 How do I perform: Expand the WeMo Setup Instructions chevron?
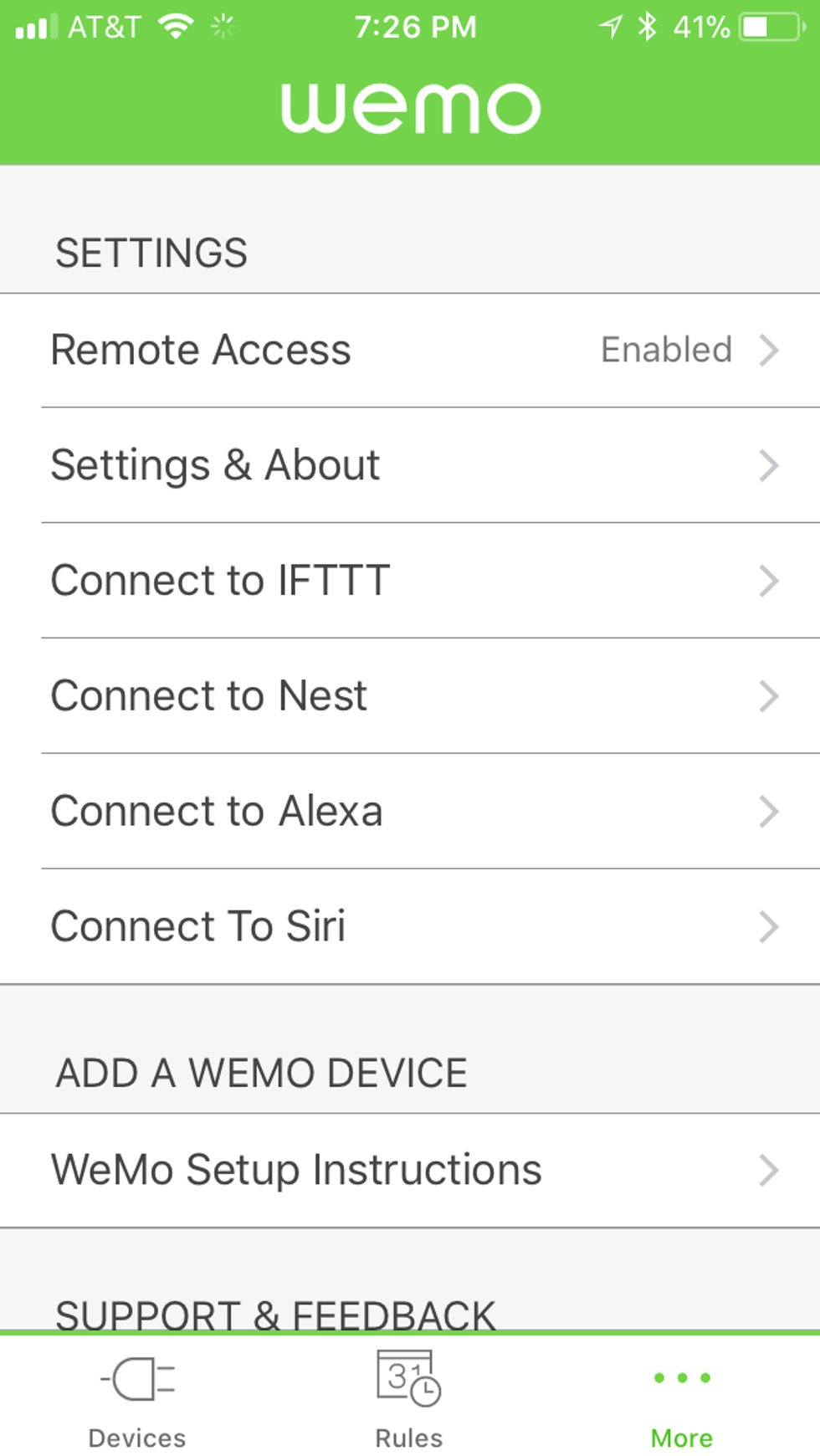[769, 1170]
